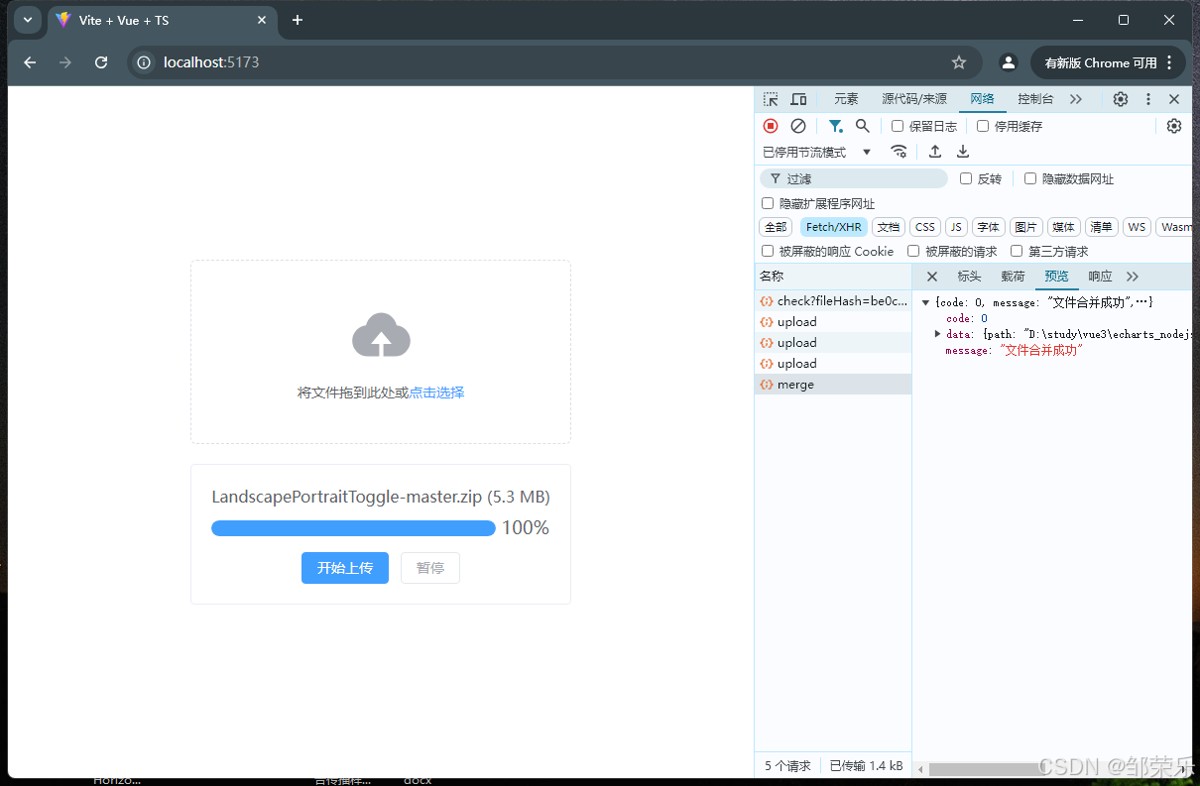Click the 有新版 Chrome 可用 update button
This screenshot has width=1200, height=786.
tap(1108, 62)
